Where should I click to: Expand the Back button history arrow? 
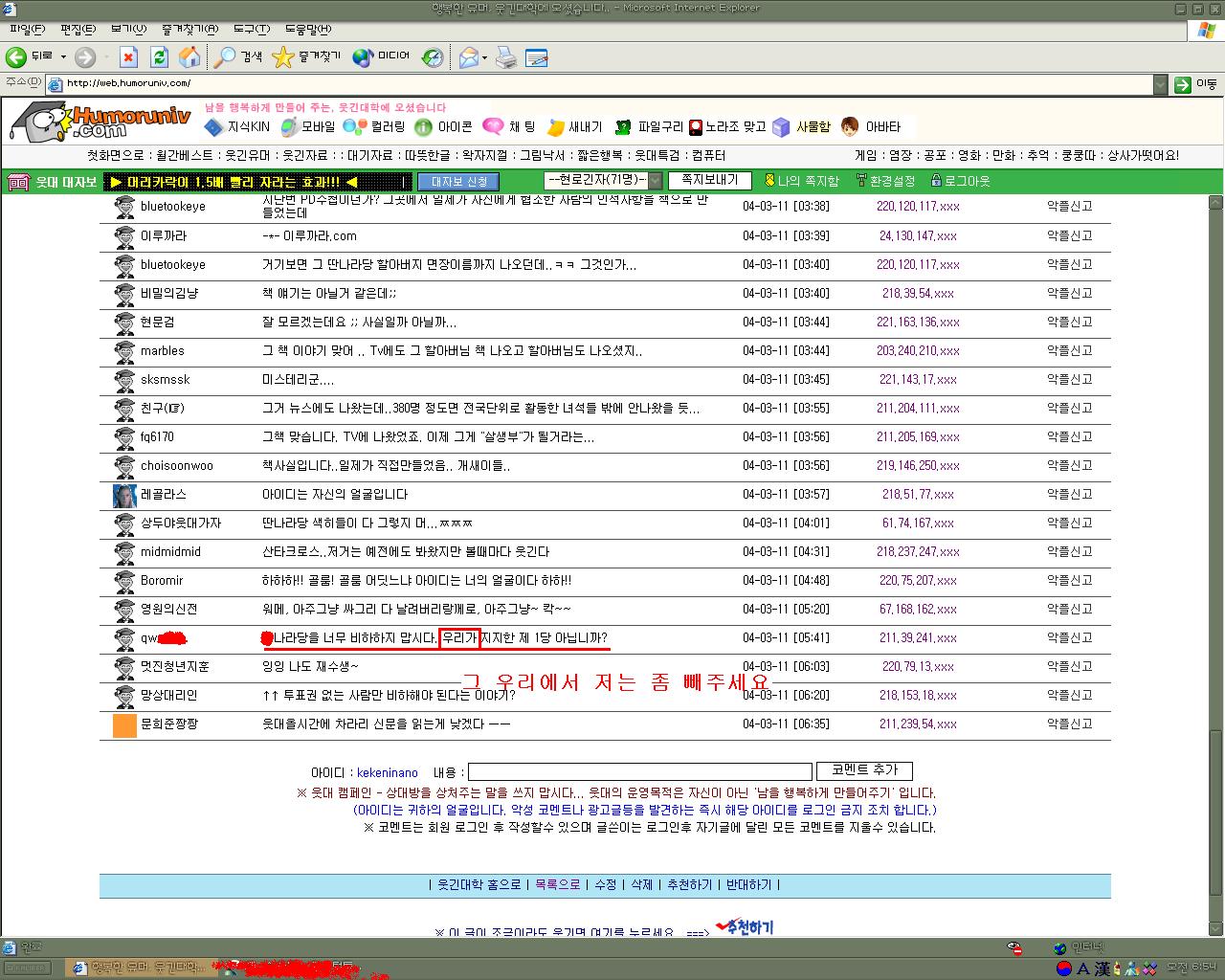63,57
